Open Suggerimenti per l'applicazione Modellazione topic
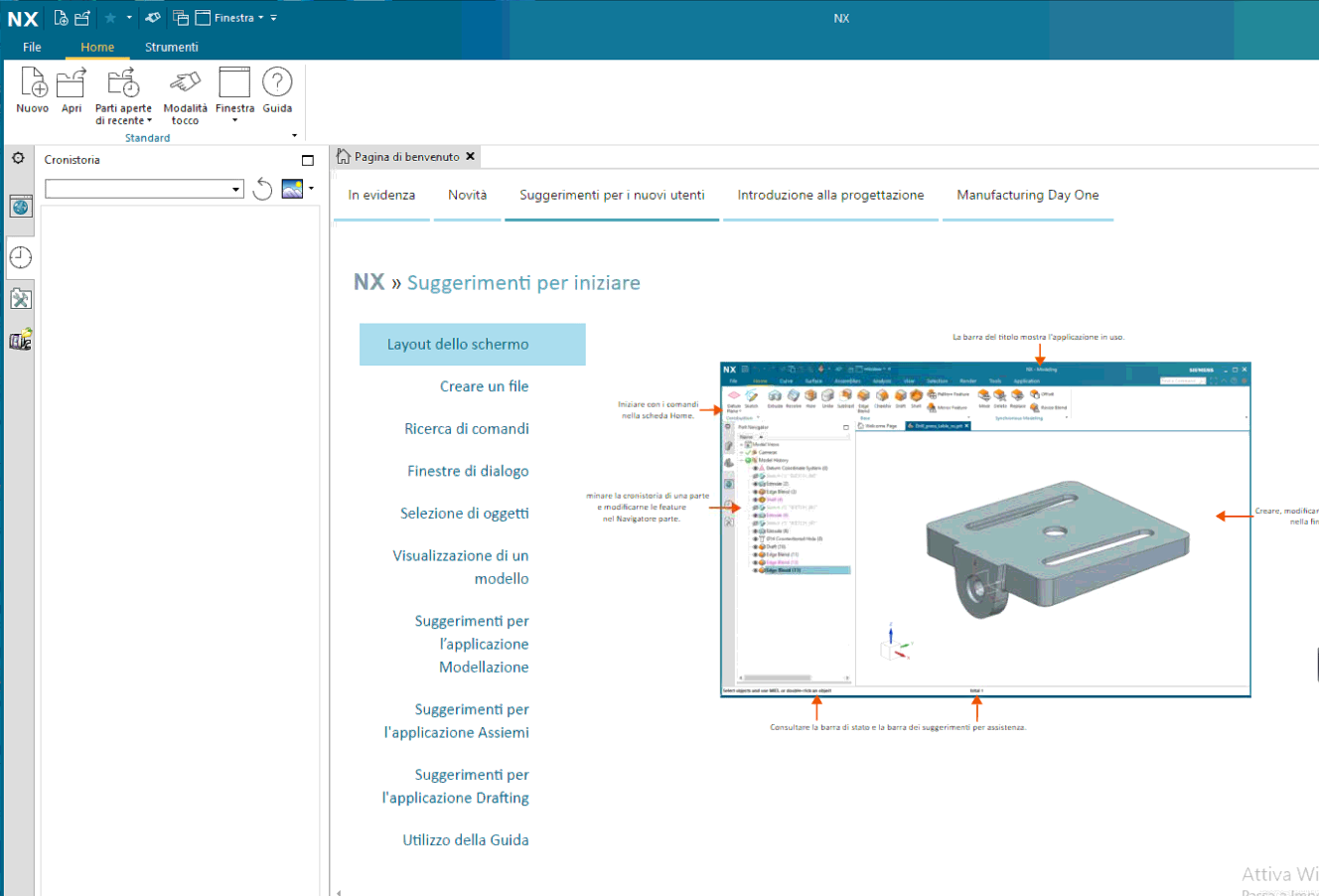This screenshot has width=1319, height=896. click(x=472, y=644)
